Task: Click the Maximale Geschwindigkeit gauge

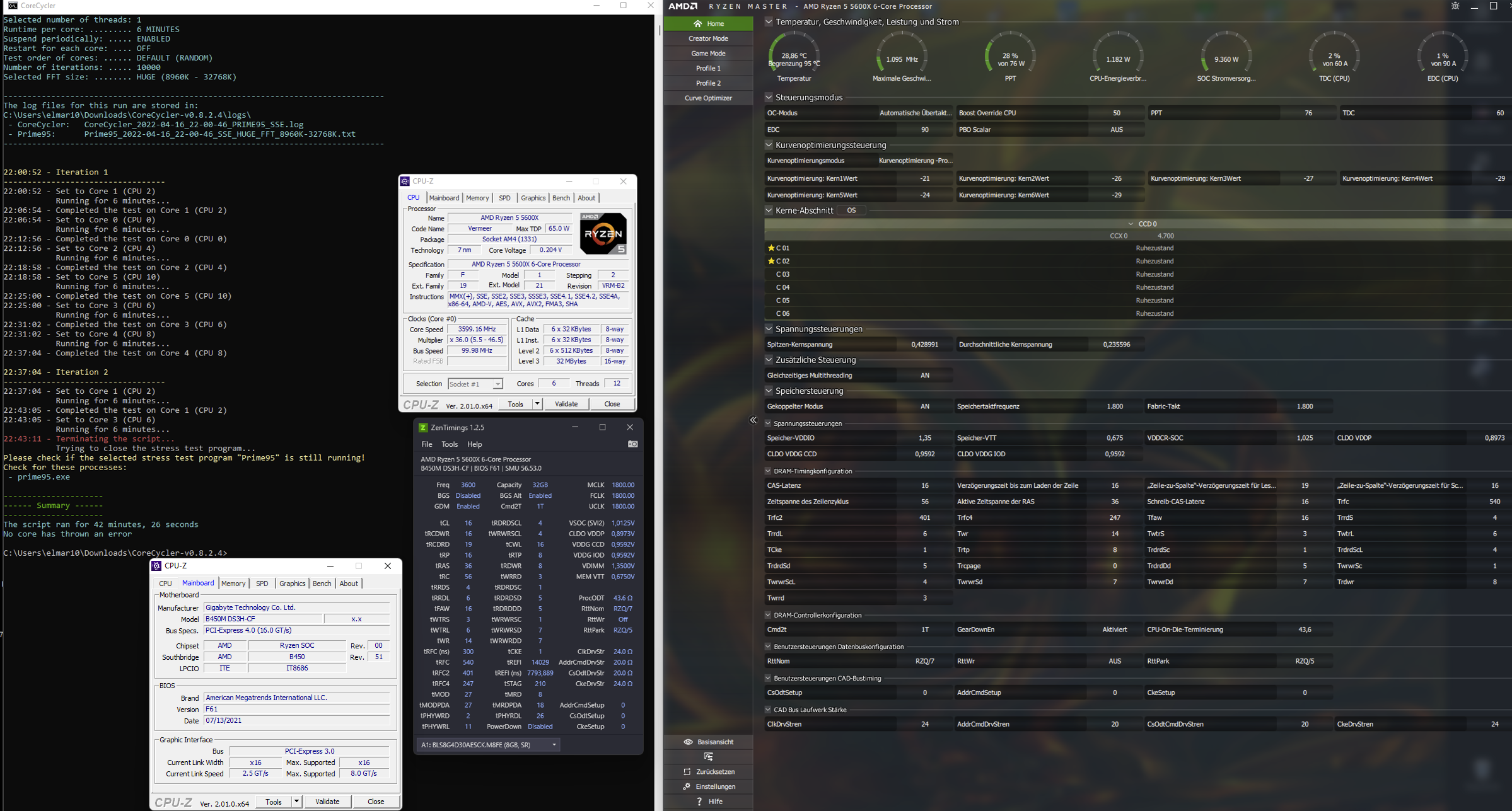Action: (902, 57)
